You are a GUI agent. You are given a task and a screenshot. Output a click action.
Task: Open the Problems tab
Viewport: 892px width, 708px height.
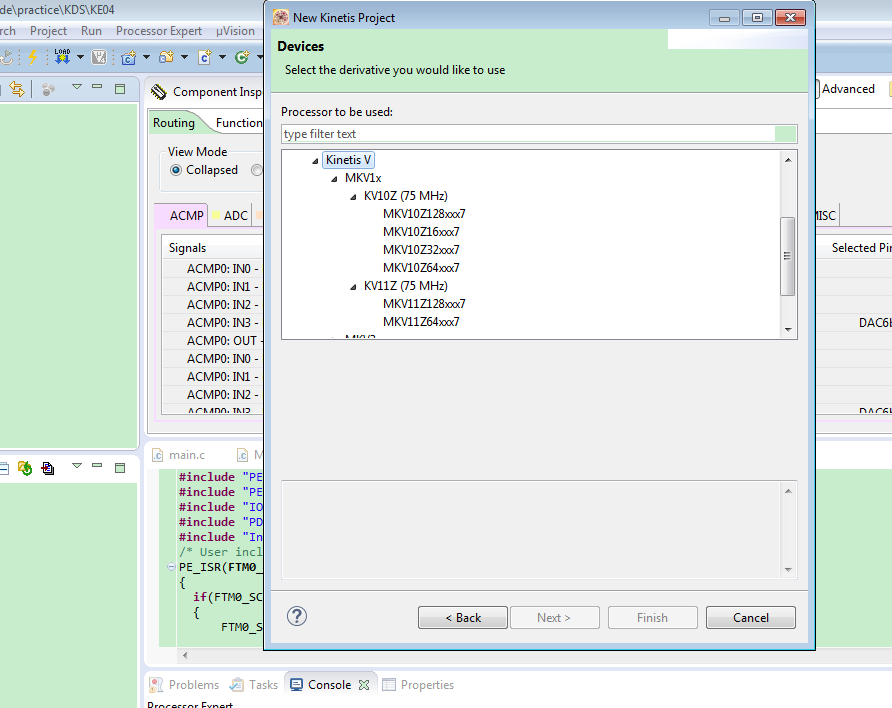click(184, 685)
